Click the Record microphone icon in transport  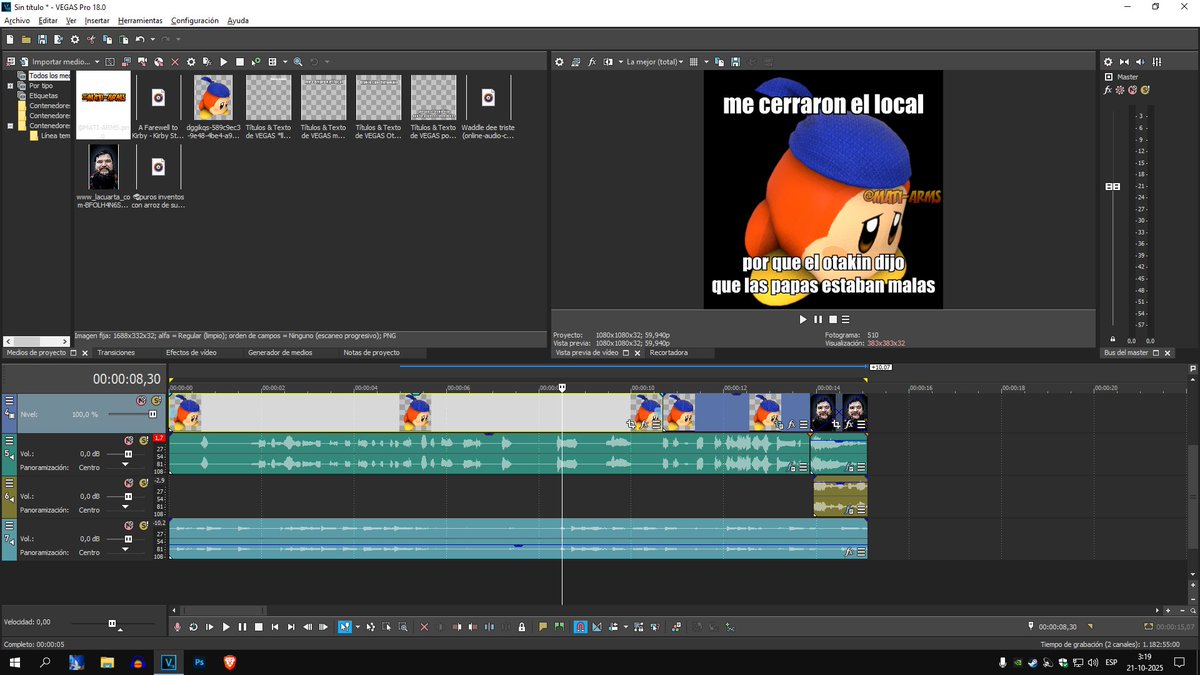177,627
